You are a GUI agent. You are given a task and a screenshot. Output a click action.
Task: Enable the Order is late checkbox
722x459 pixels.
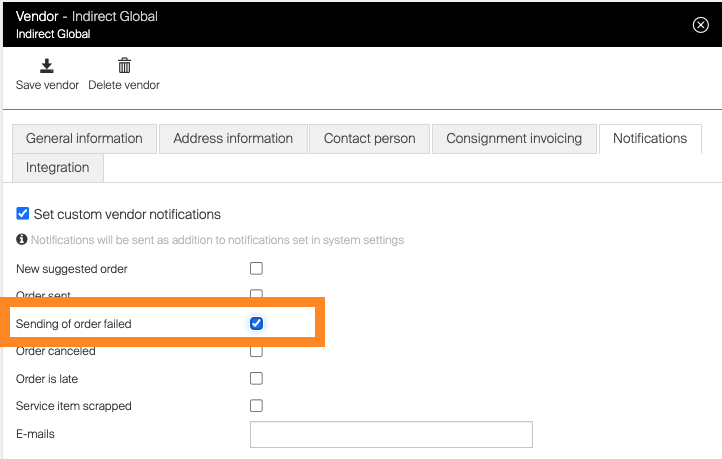point(256,379)
